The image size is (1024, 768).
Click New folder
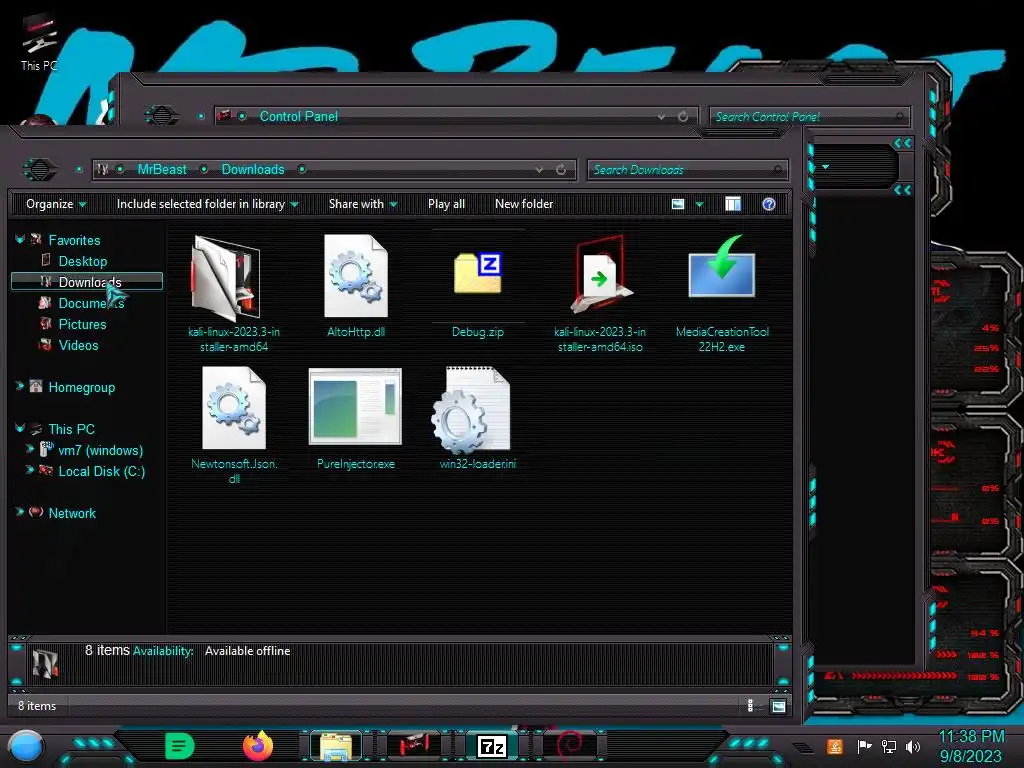coord(524,204)
